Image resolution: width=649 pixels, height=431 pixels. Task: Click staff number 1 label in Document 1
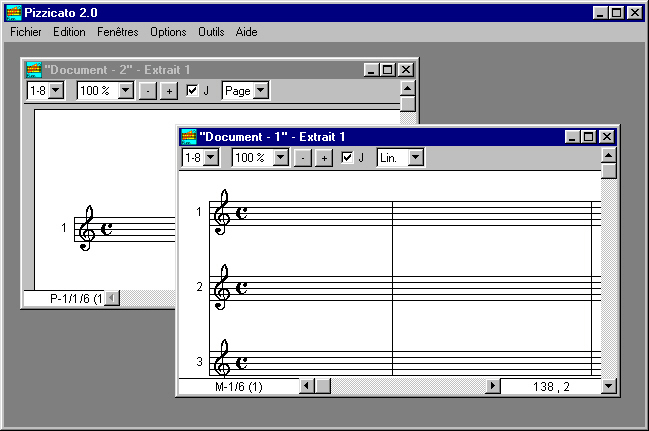point(199,212)
